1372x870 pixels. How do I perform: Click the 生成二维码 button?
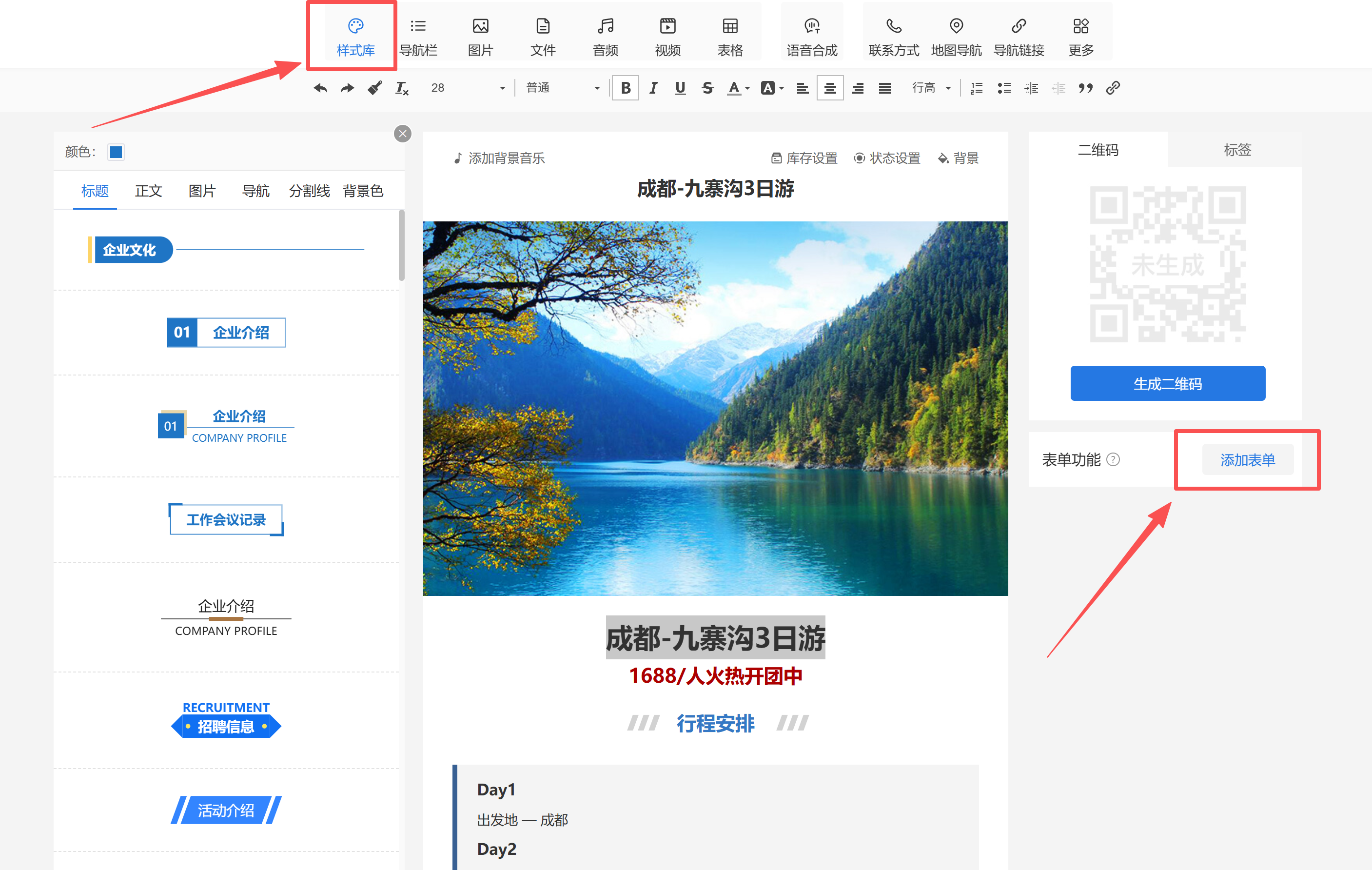tap(1167, 383)
